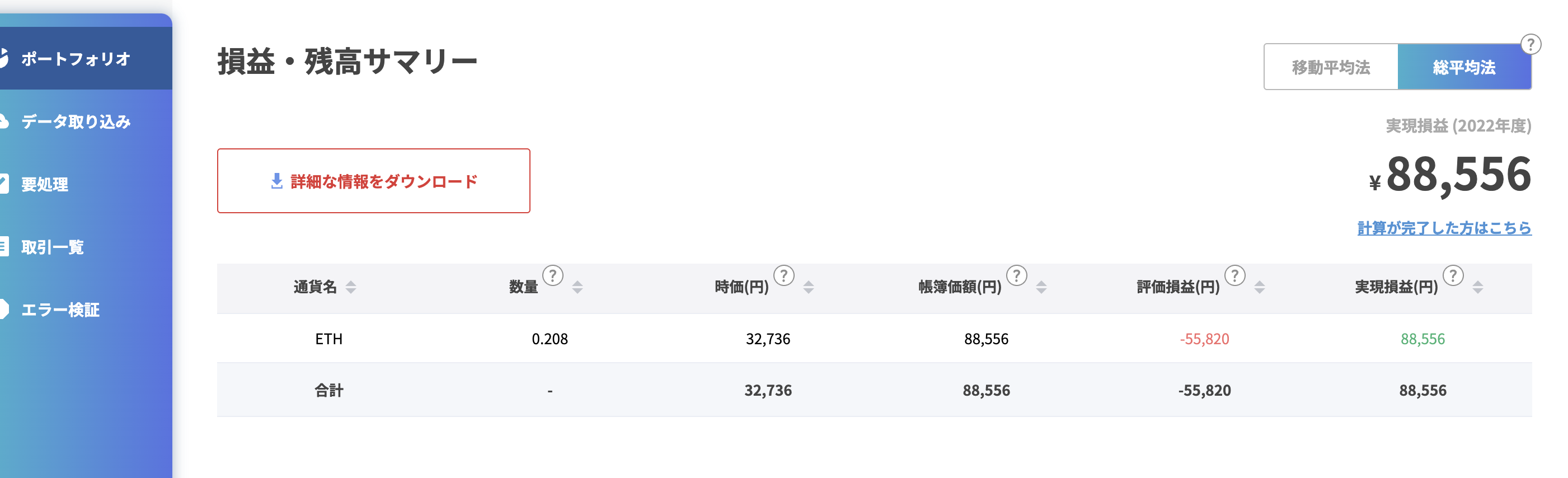Sort by 時価(円) using sort arrows
Viewport: 1568px width, 478px height.
click(x=809, y=287)
